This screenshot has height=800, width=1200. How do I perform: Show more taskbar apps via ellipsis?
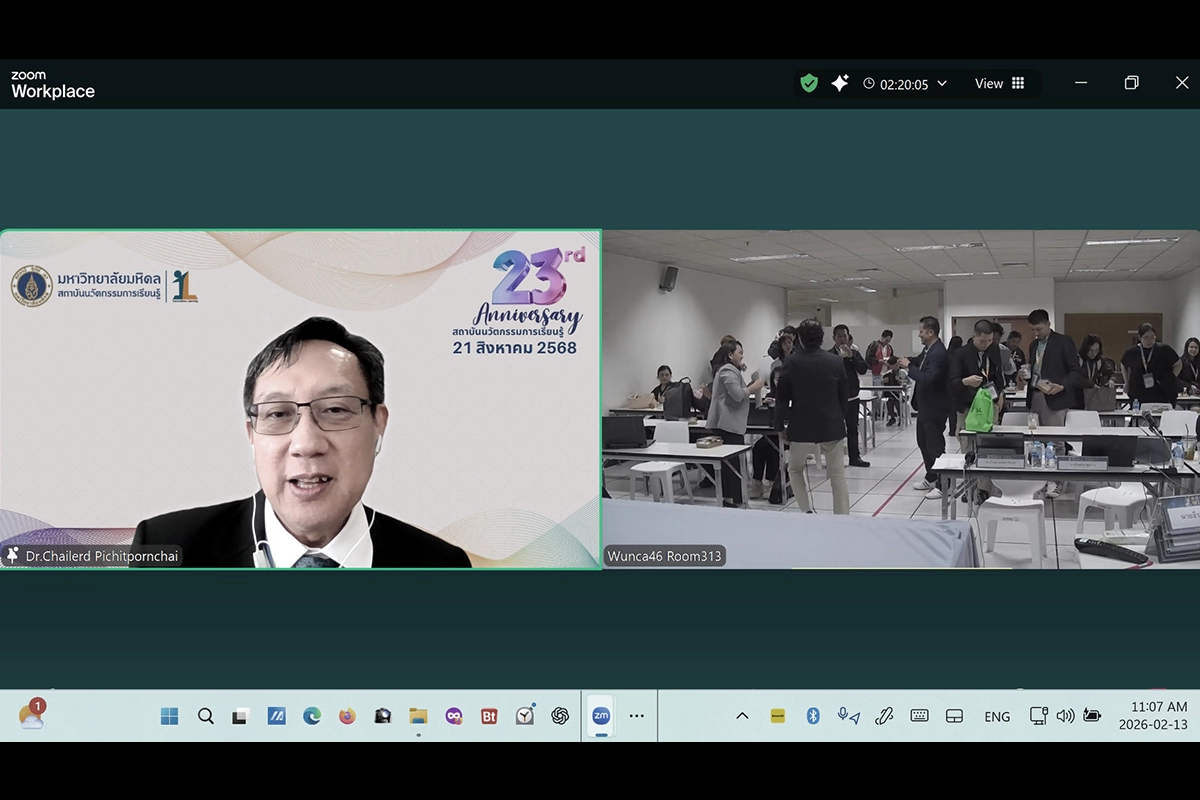pyautogui.click(x=637, y=716)
